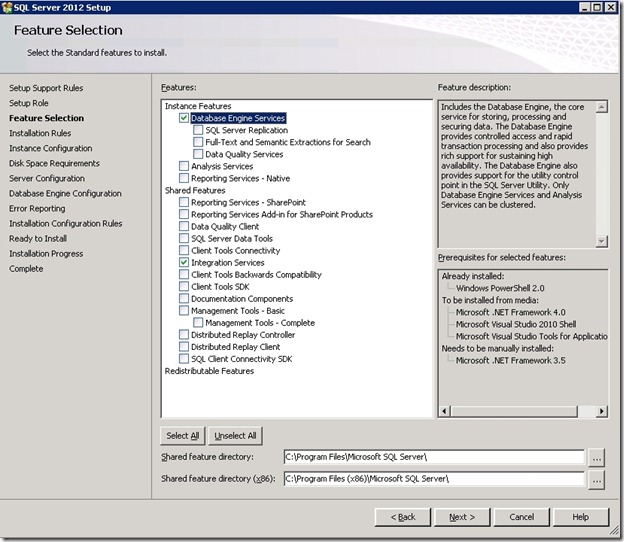Enable SQL Server Replication feature
624x542 pixels.
[x=198, y=130]
